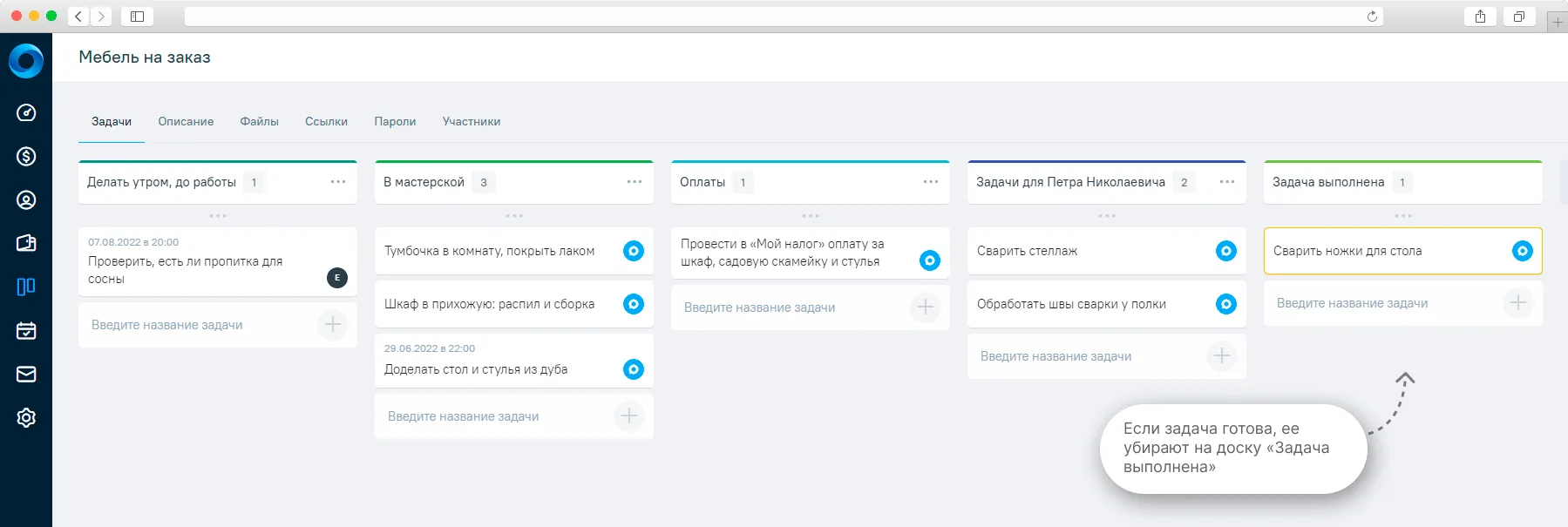
Task: Open the three-dots menu of "Задачи для Петра Николаевича"
Action: (x=1227, y=182)
